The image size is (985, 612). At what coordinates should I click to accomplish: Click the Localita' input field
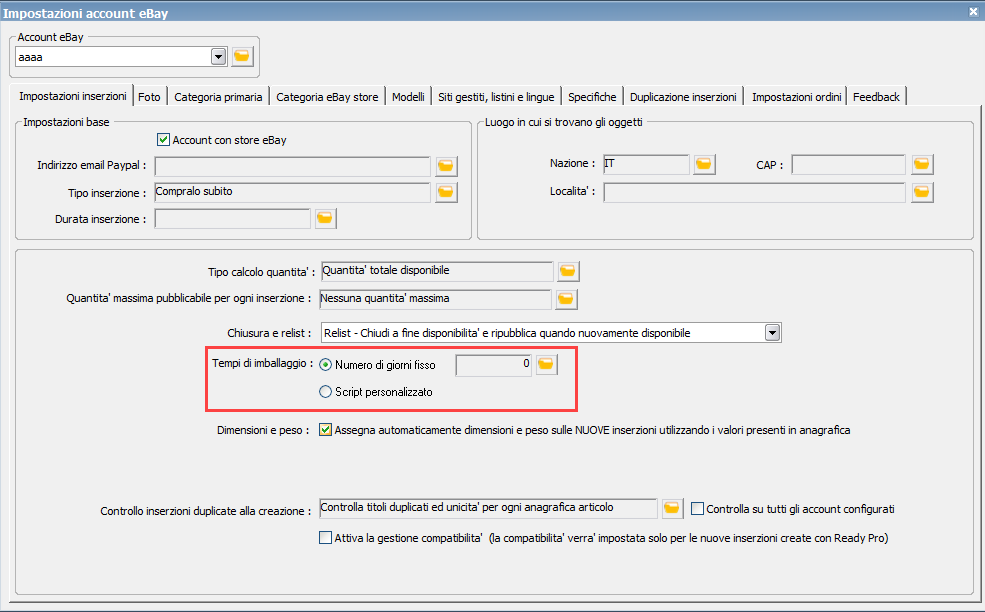(754, 192)
